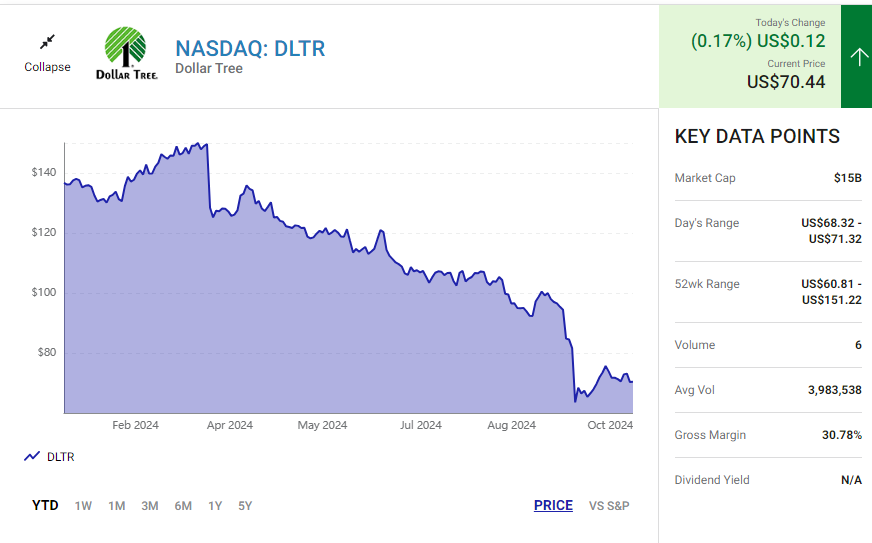The image size is (872, 543).
Task: Click the 52wk Range label
Action: pyautogui.click(x=707, y=284)
